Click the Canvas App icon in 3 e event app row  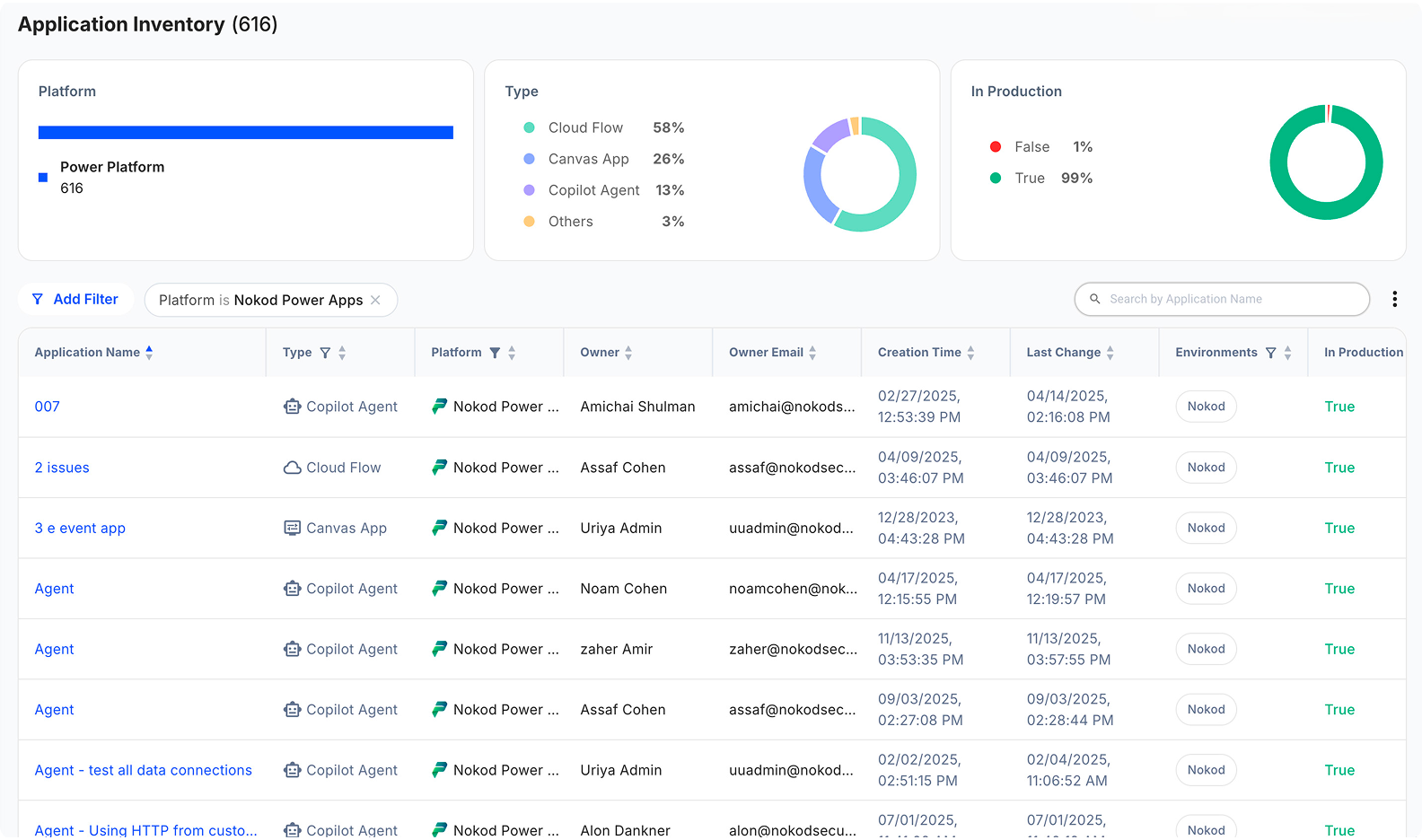pos(292,528)
